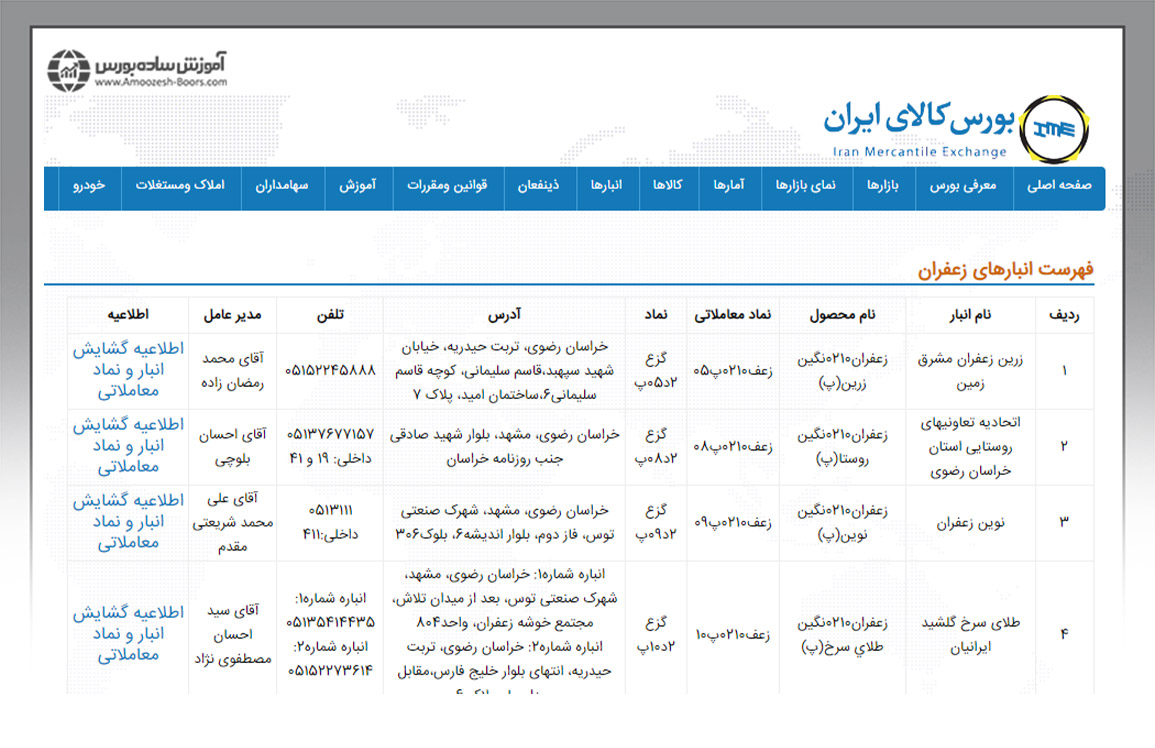
Task: Click announcement link for نوین زعفران row
Action: pyautogui.click(x=128, y=522)
